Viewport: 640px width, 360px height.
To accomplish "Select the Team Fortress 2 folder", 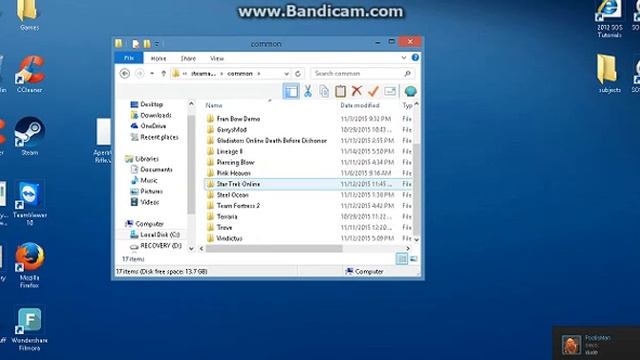I will click(238, 206).
